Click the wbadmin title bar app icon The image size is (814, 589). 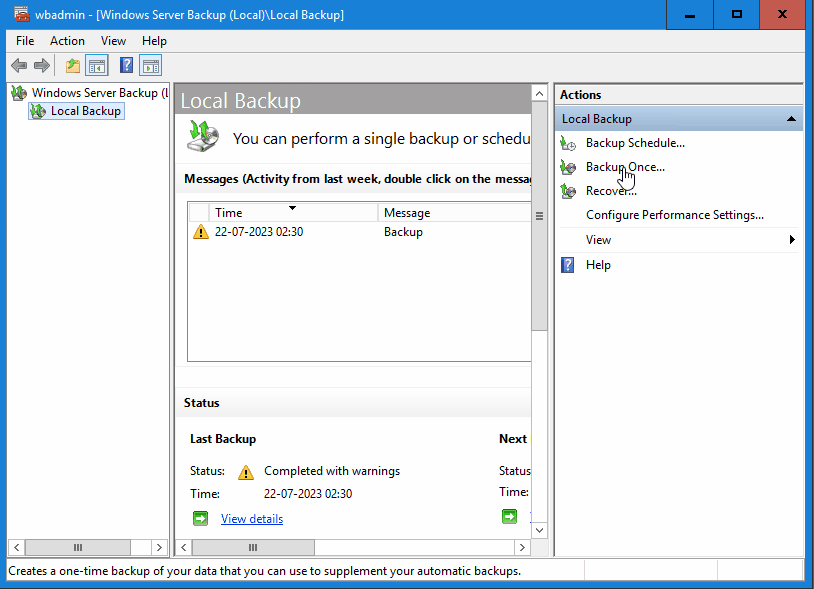click(x=21, y=14)
